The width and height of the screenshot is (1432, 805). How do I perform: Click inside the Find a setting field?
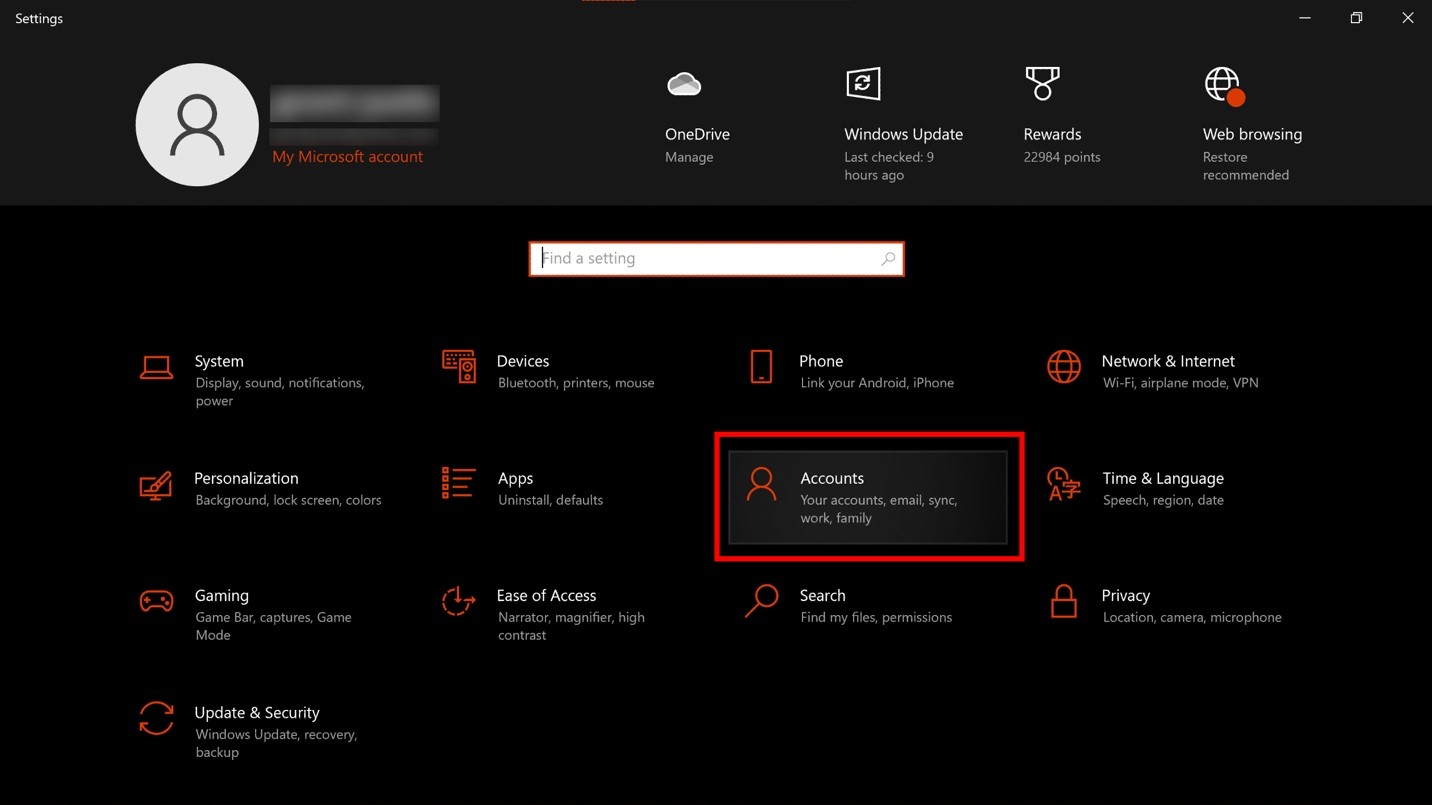coord(716,259)
